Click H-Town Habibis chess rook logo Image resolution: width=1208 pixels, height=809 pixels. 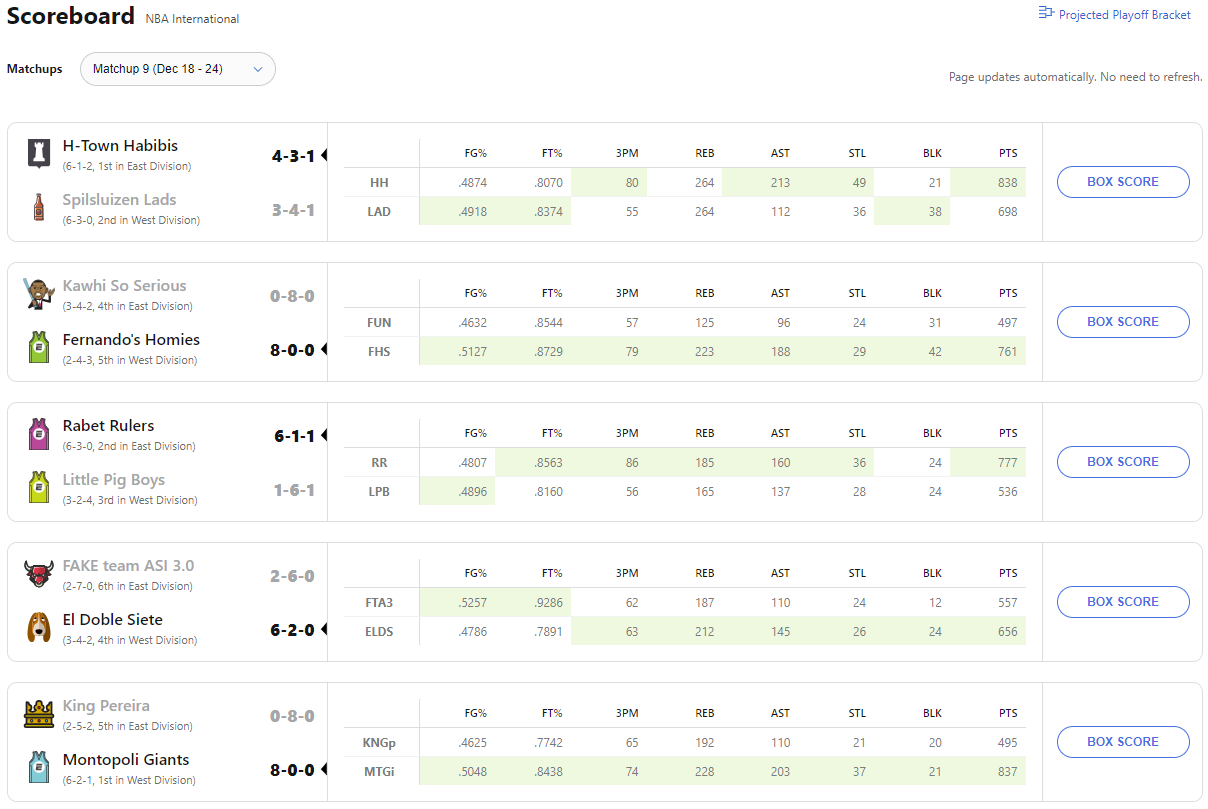pyautogui.click(x=39, y=153)
